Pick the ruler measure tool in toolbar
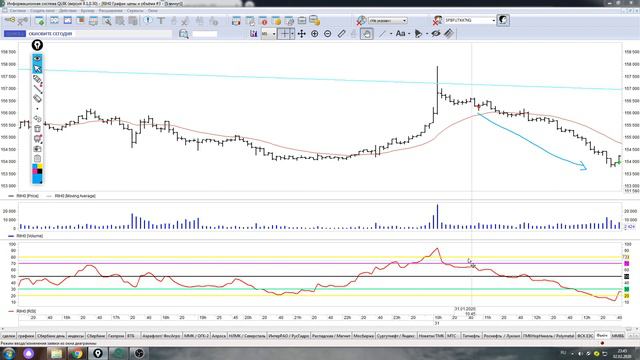Screen dimensions: 640x360 pos(341,33)
